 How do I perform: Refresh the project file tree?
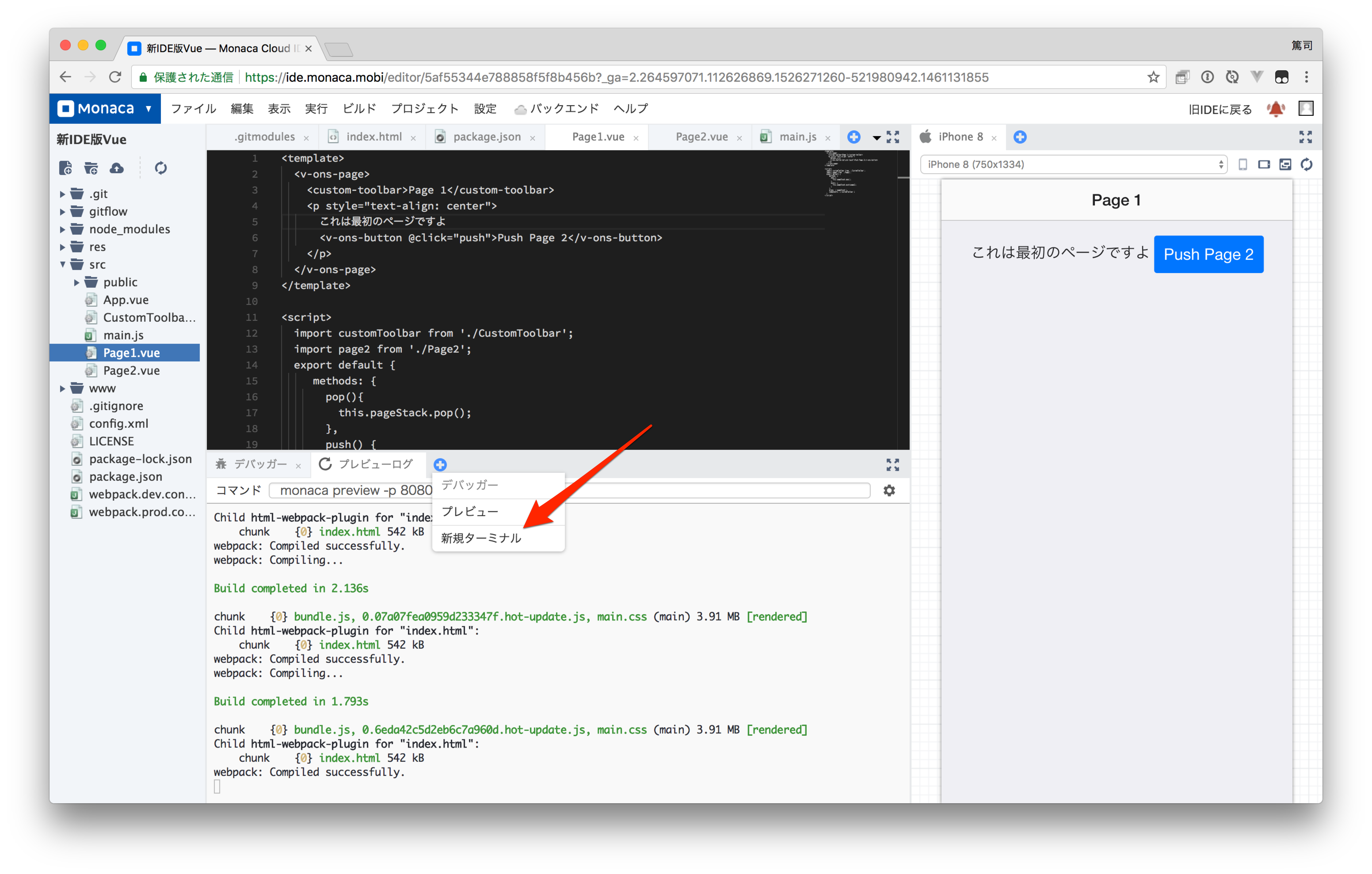(x=161, y=168)
